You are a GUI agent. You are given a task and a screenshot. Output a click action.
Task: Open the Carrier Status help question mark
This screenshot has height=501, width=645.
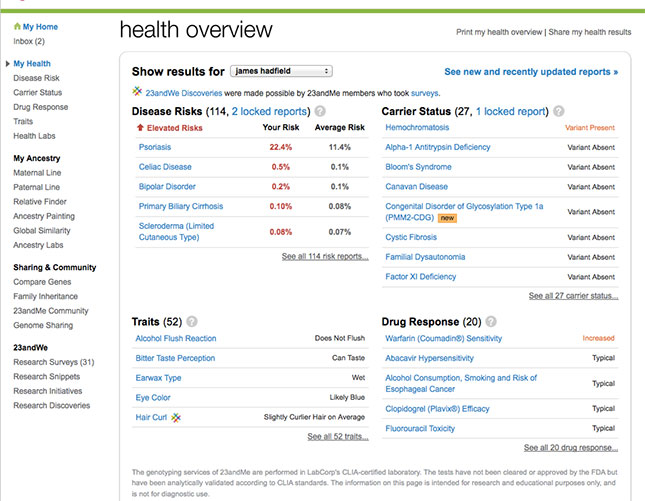558,111
